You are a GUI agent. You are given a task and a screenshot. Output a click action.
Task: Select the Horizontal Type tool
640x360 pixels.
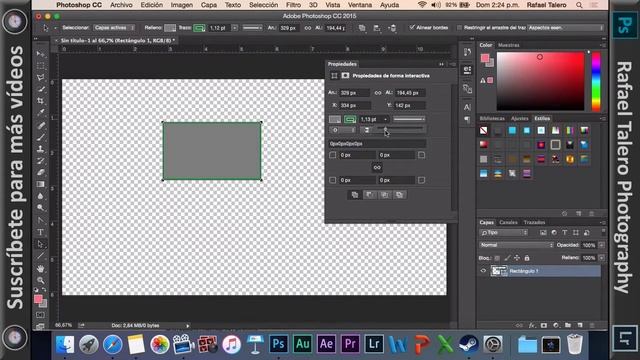[40, 232]
